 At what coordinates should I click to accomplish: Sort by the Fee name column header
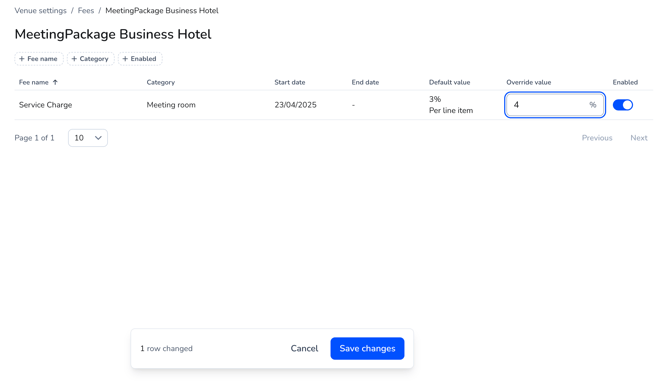point(34,82)
